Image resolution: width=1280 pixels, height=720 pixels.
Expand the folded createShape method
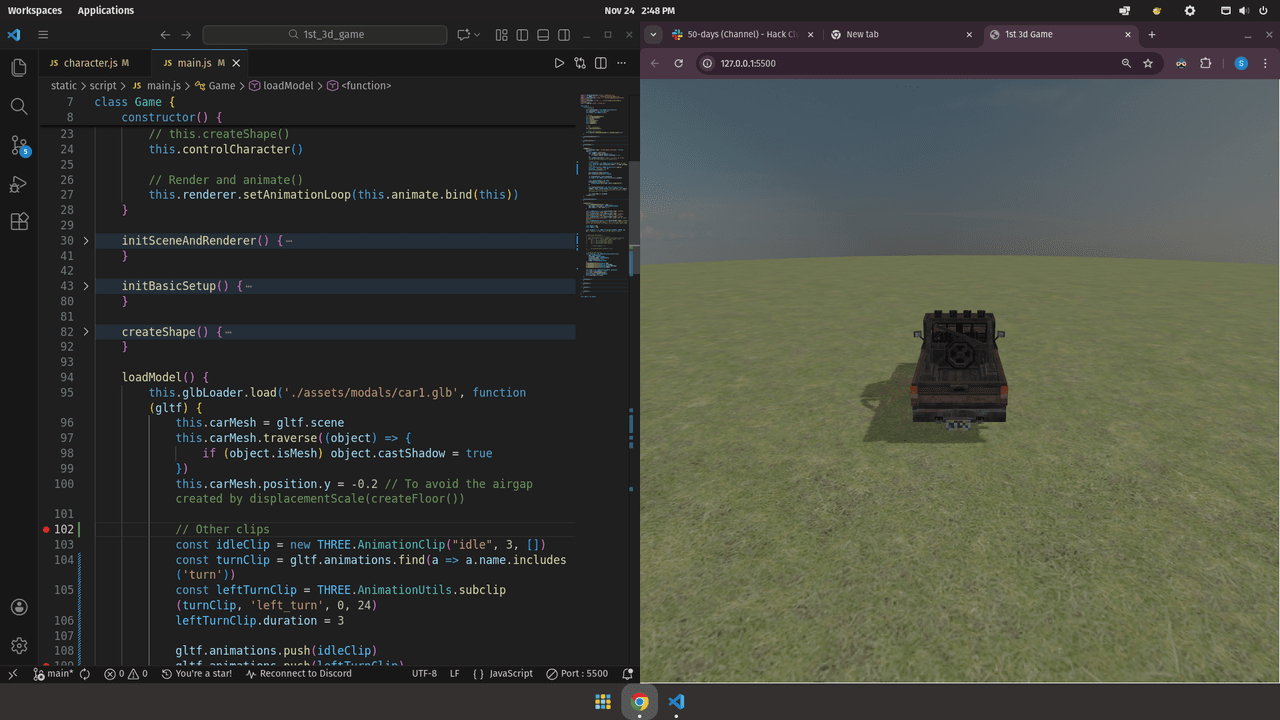[86, 332]
